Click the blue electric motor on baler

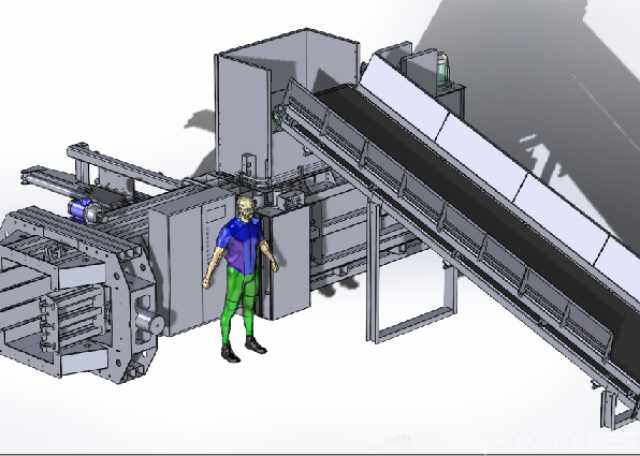tap(81, 210)
